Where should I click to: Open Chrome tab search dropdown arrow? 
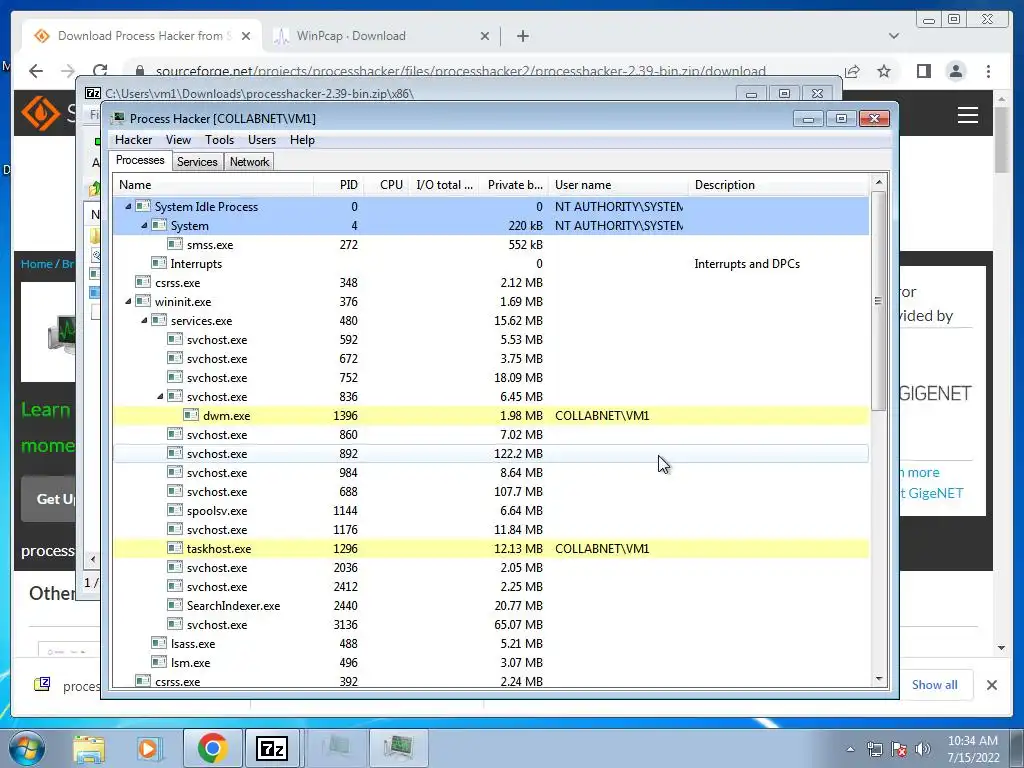[x=893, y=36]
